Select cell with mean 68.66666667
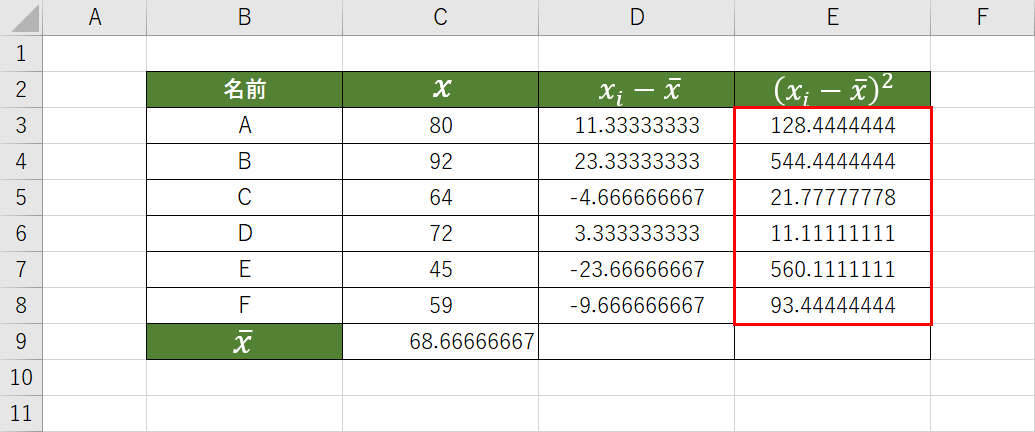Screen dimensions: 1035x432 440,342
